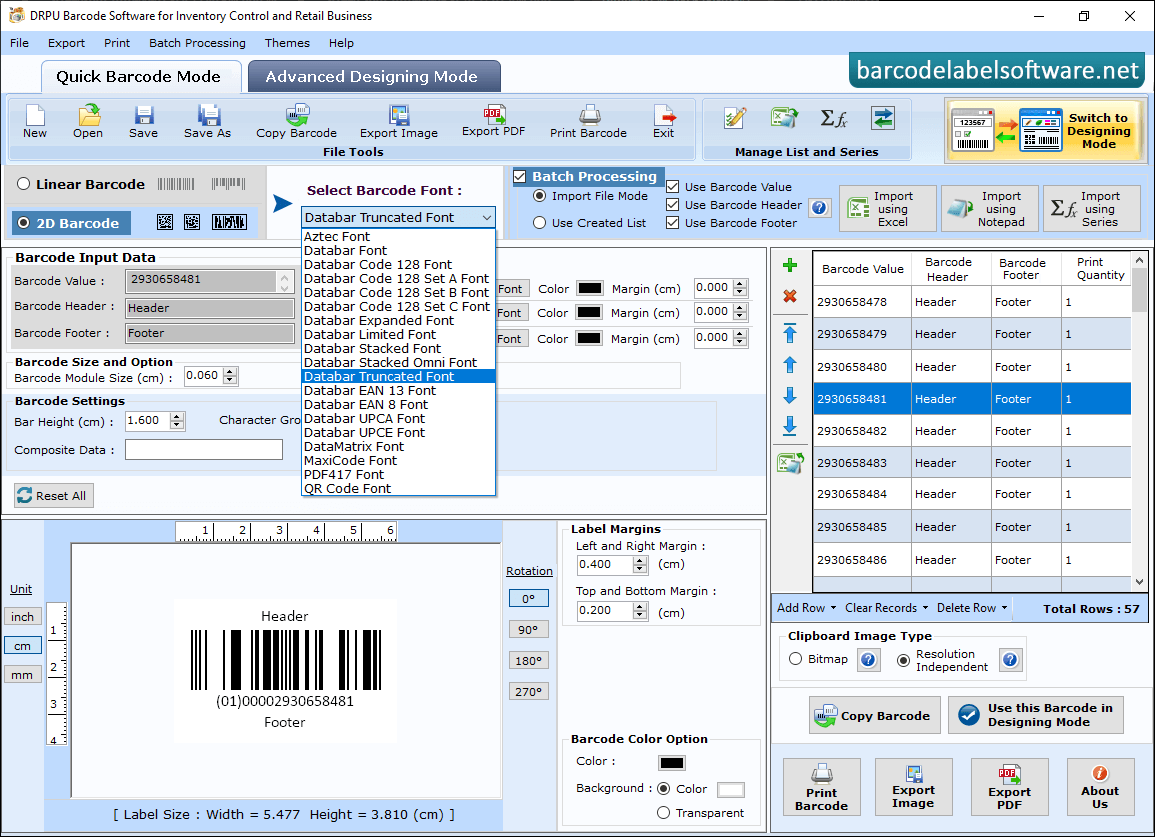This screenshot has height=837, width=1155.
Task: Open the edit list pencil icon
Action: [x=734, y=118]
